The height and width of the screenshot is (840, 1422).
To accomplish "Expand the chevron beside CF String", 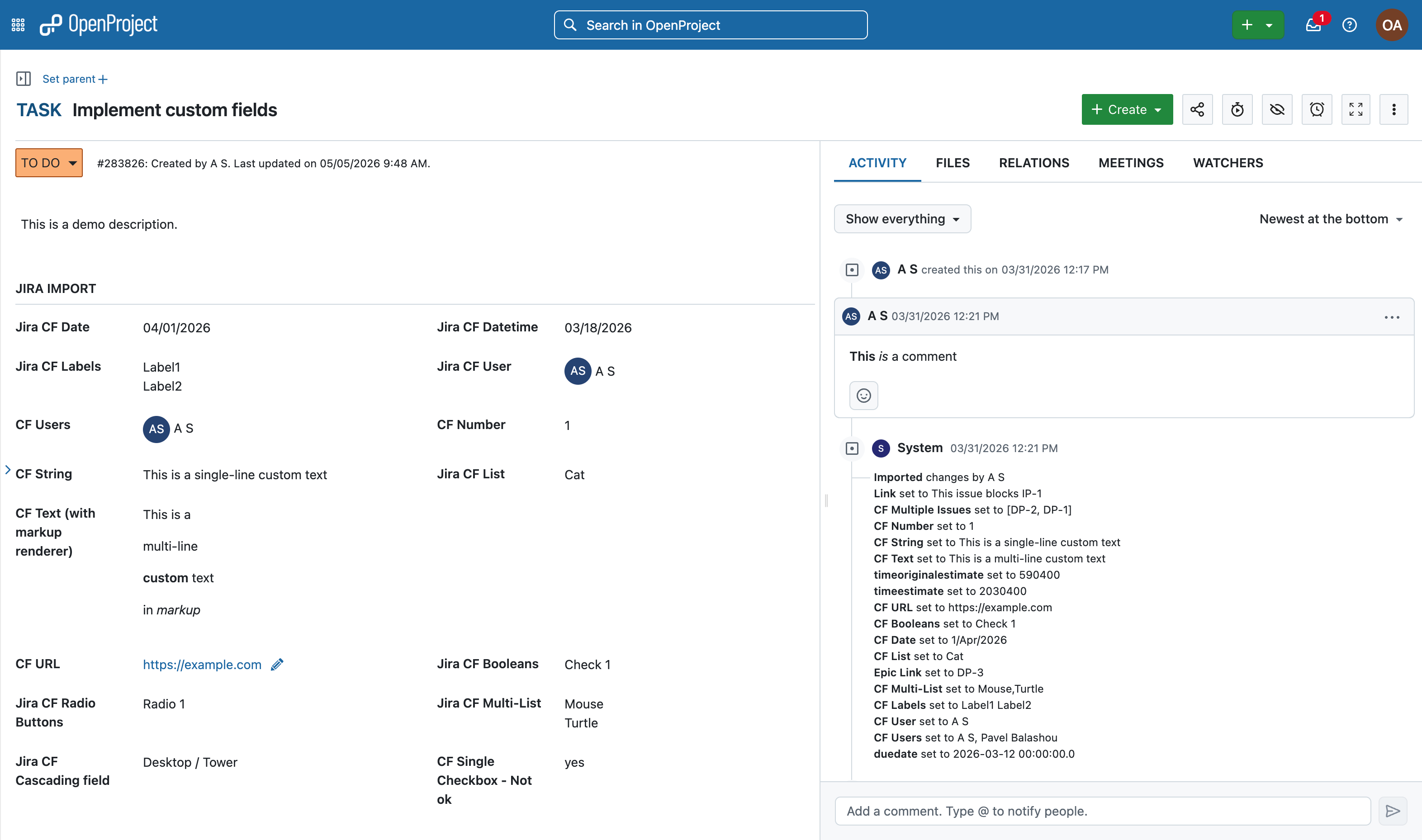I will 8,470.
